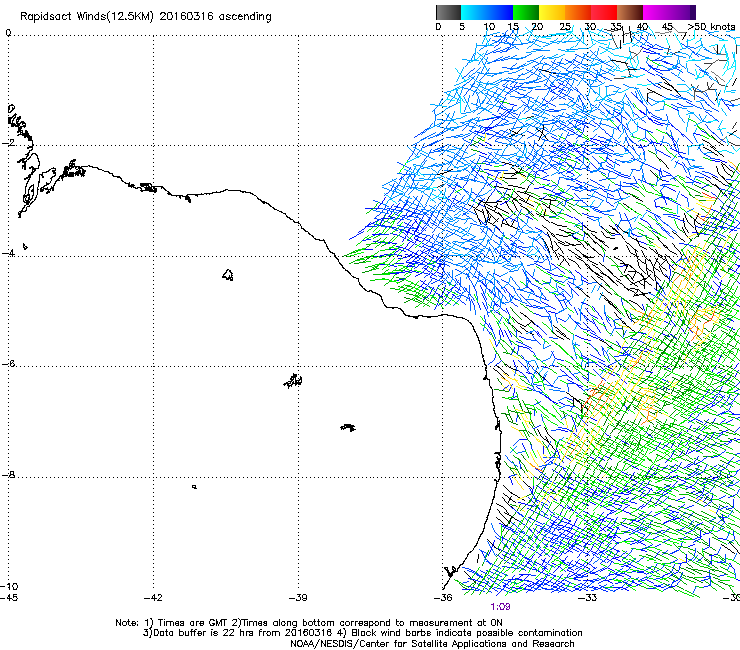Click the '-4' latitude axis label
The width and height of the screenshot is (740, 650).
(8, 253)
